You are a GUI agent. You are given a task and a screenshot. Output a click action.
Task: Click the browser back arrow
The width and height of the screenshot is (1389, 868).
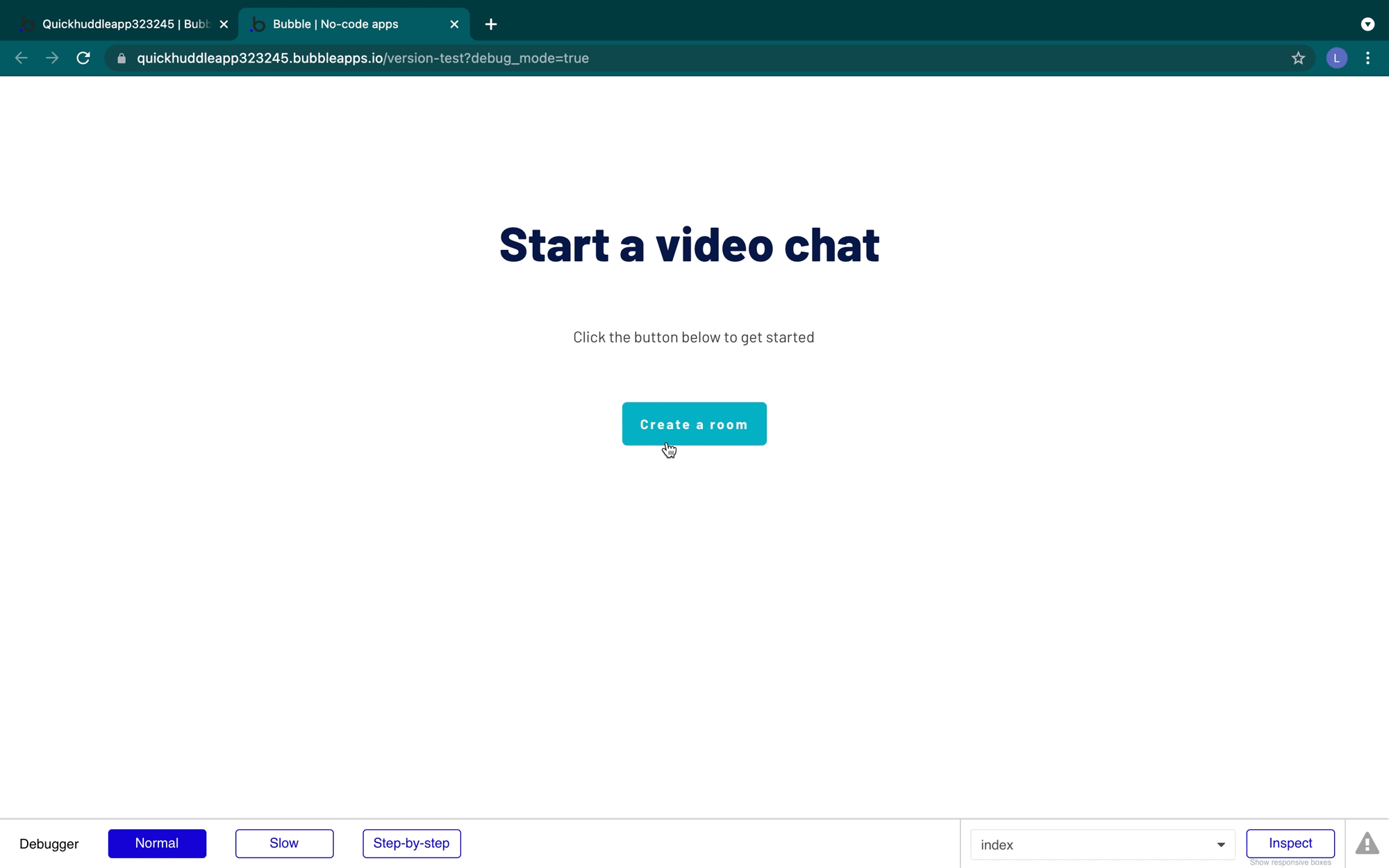point(21,58)
